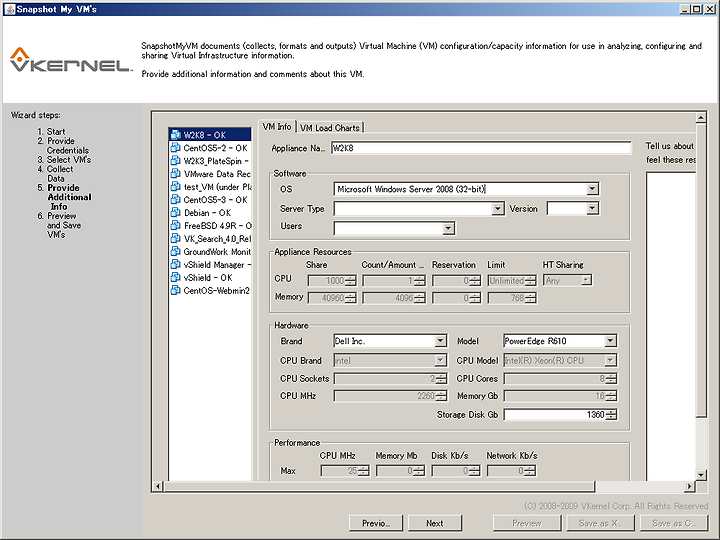This screenshot has height=540, width=720.
Task: Open the Version dropdown
Action: (592, 209)
